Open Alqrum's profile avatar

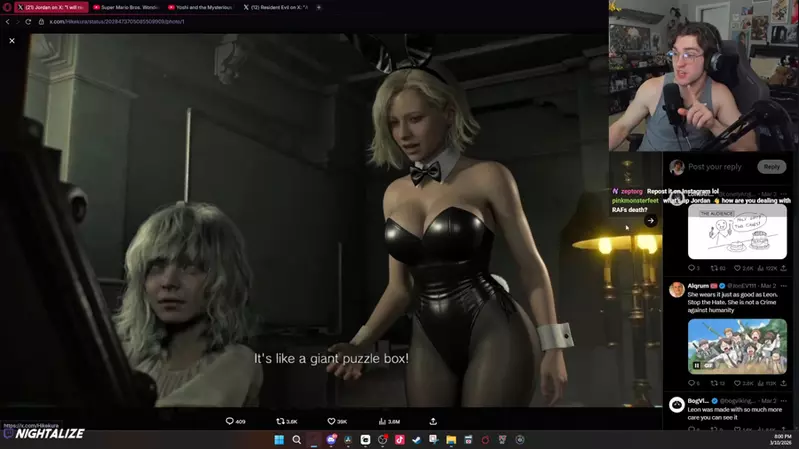pyautogui.click(x=677, y=290)
